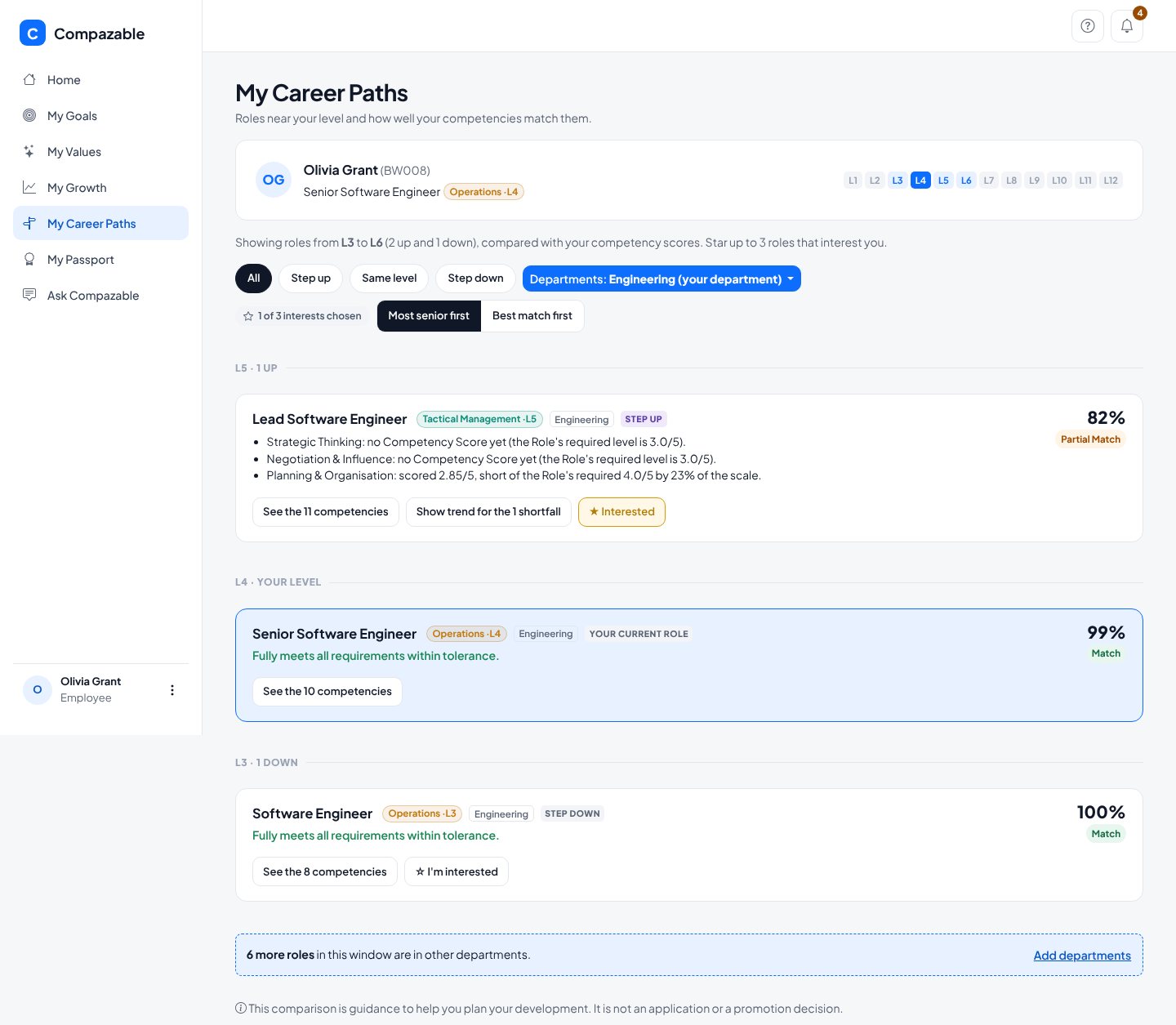Open the user options three-dot menu
This screenshot has height=1025, width=1176.
[171, 690]
